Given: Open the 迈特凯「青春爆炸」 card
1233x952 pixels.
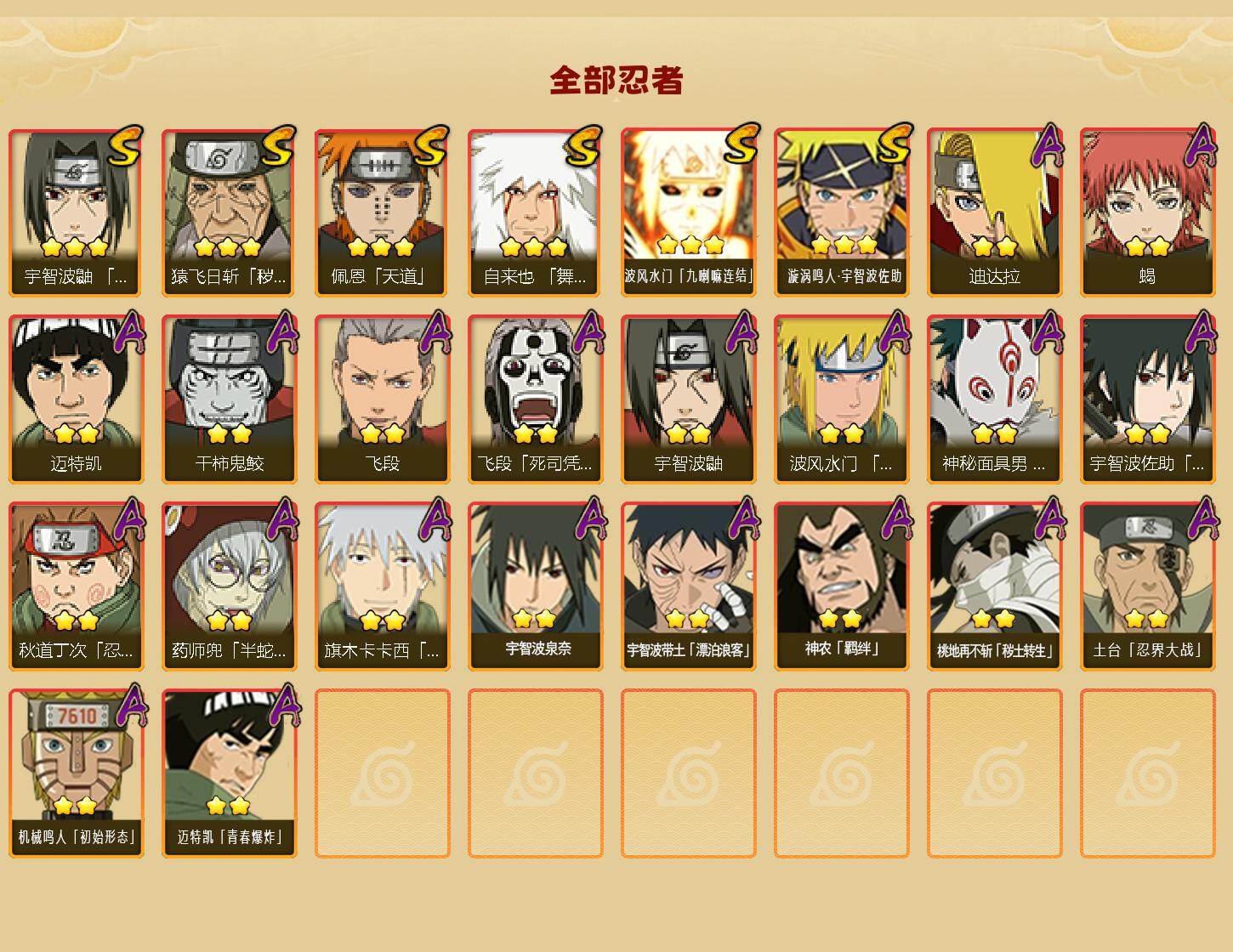Looking at the screenshot, I should pos(229,773).
